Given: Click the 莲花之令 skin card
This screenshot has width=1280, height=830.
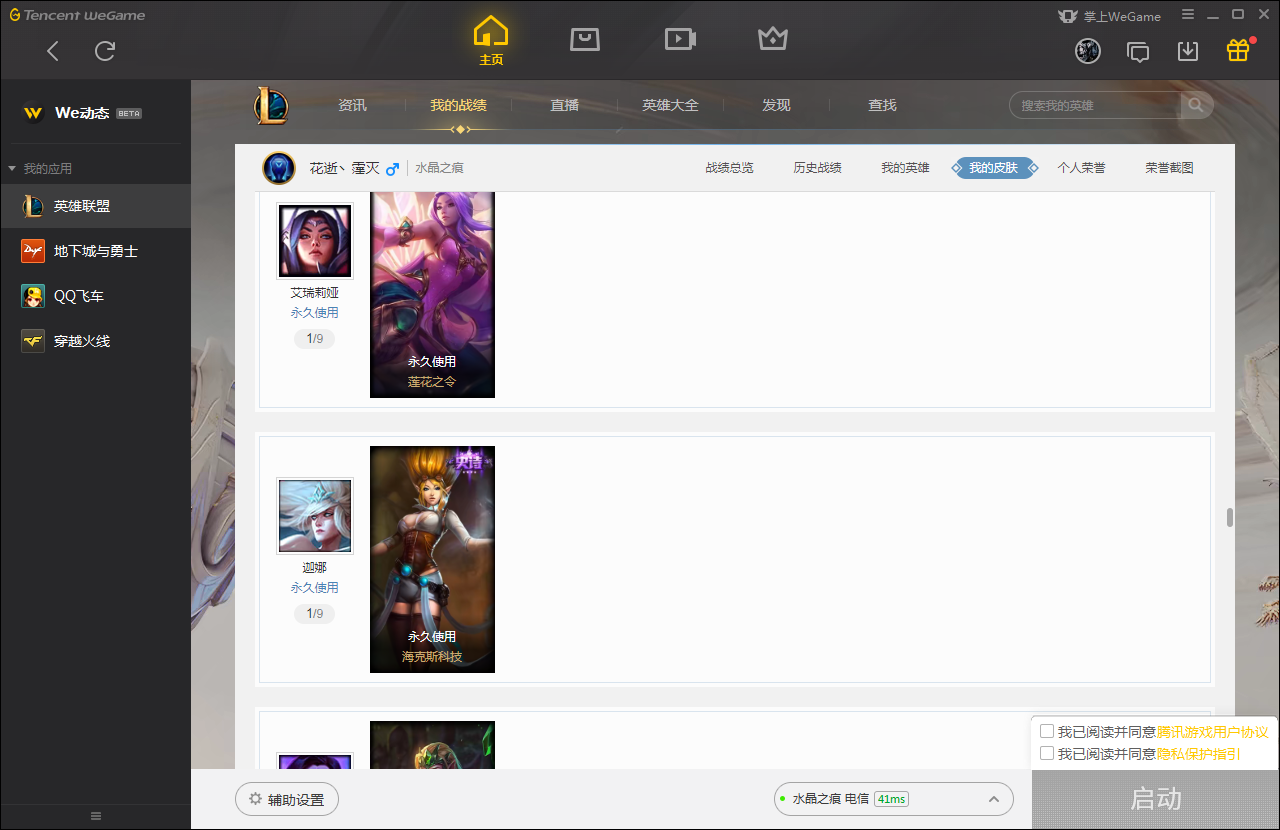Looking at the screenshot, I should (432, 295).
